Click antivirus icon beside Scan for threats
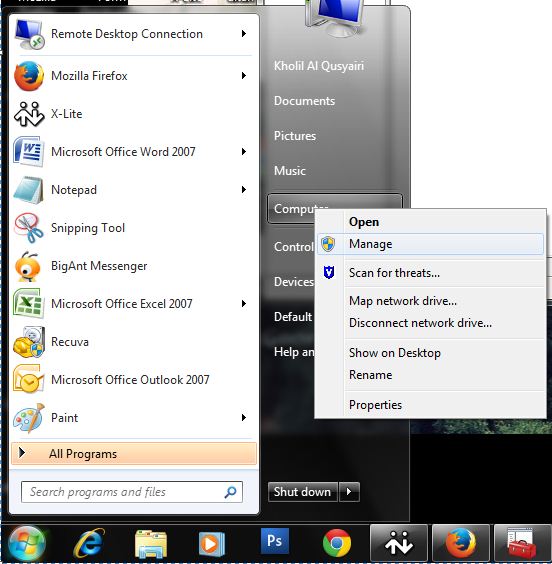 (329, 272)
